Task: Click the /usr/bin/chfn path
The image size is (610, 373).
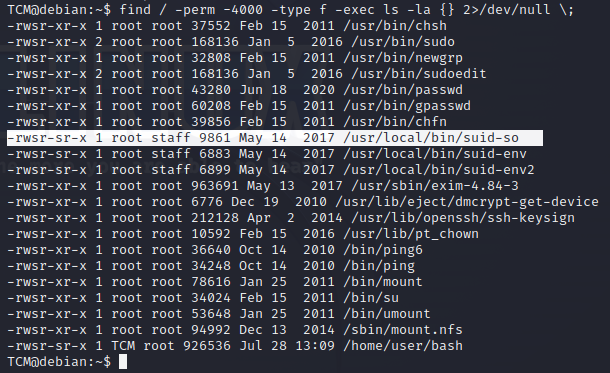Action: [395, 122]
